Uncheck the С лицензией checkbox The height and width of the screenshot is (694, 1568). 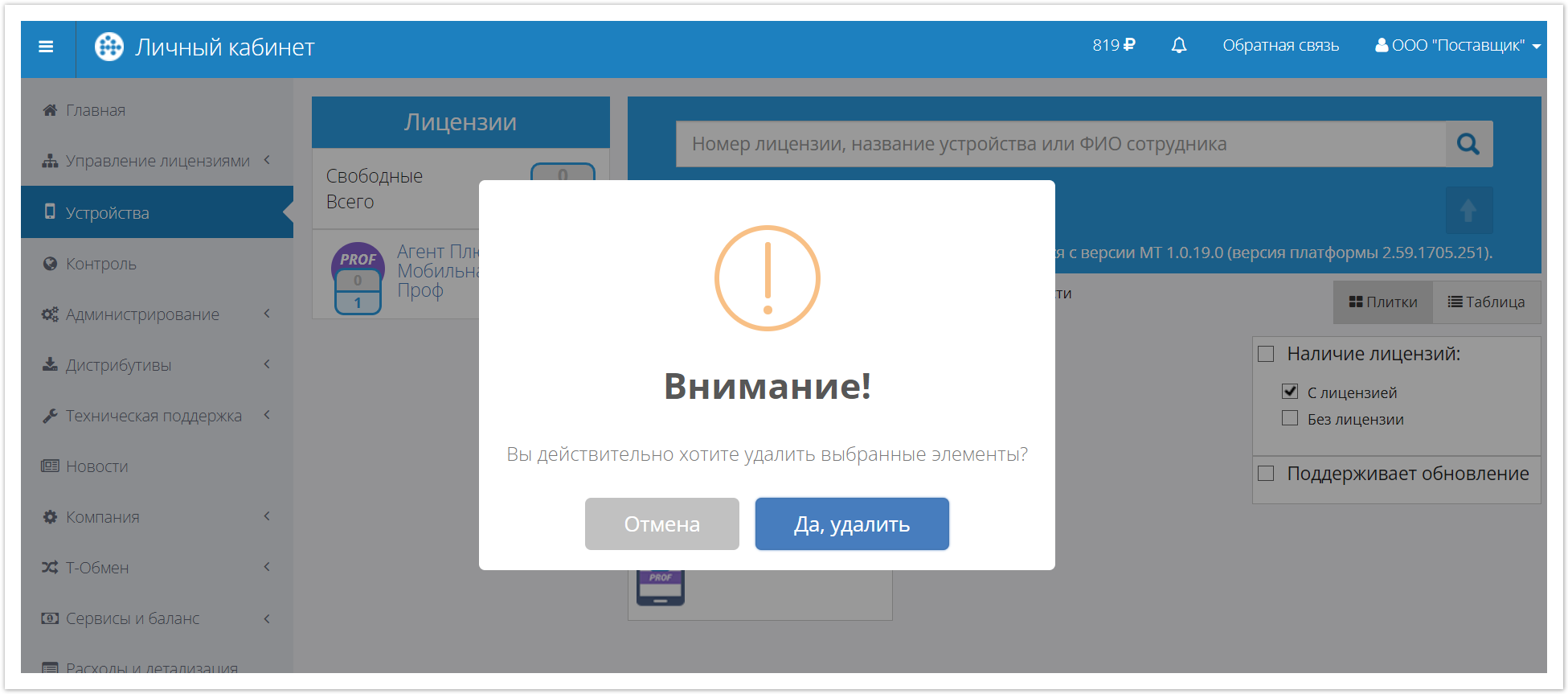(x=1290, y=392)
